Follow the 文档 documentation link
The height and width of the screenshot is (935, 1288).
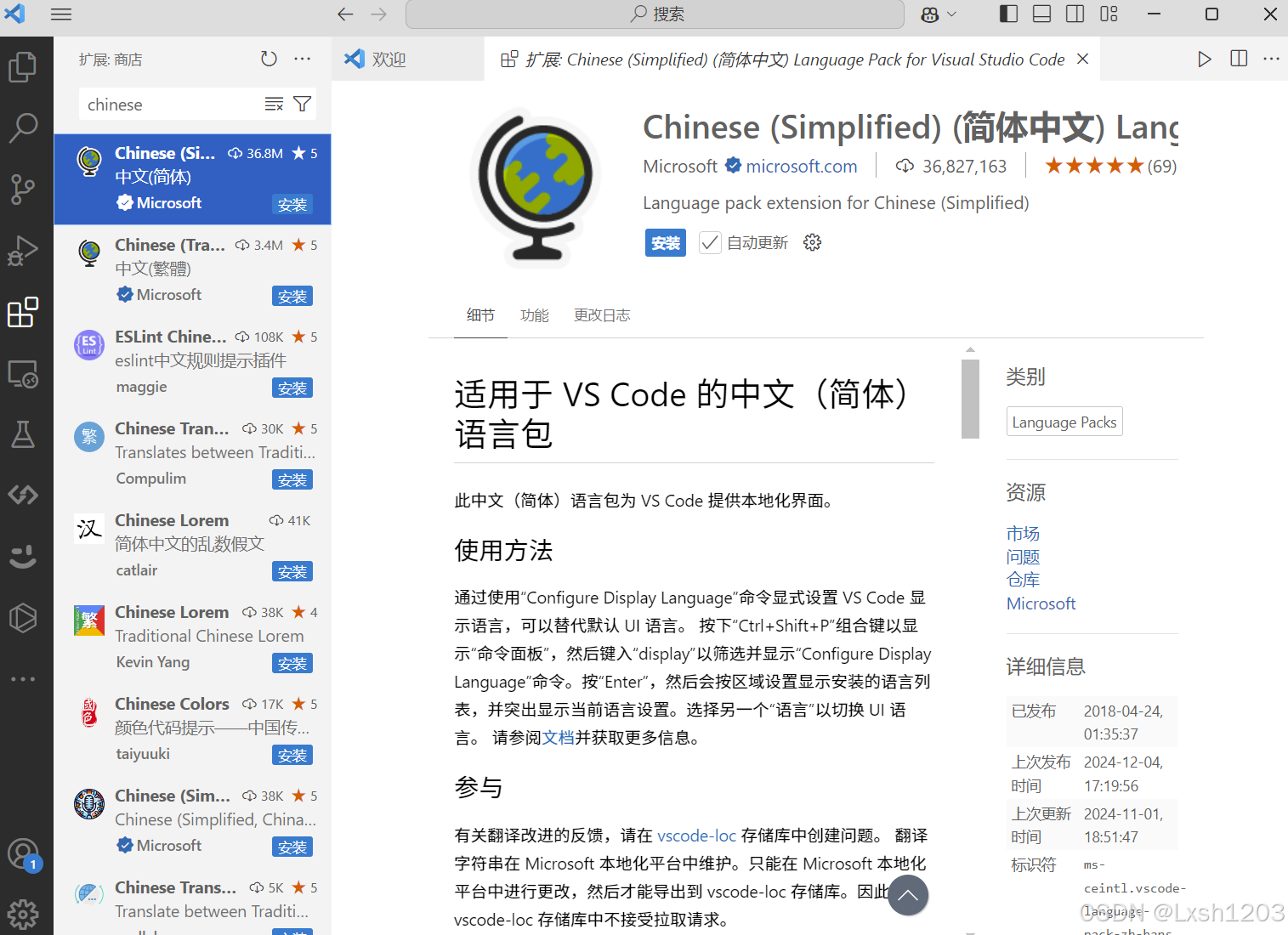(x=559, y=738)
